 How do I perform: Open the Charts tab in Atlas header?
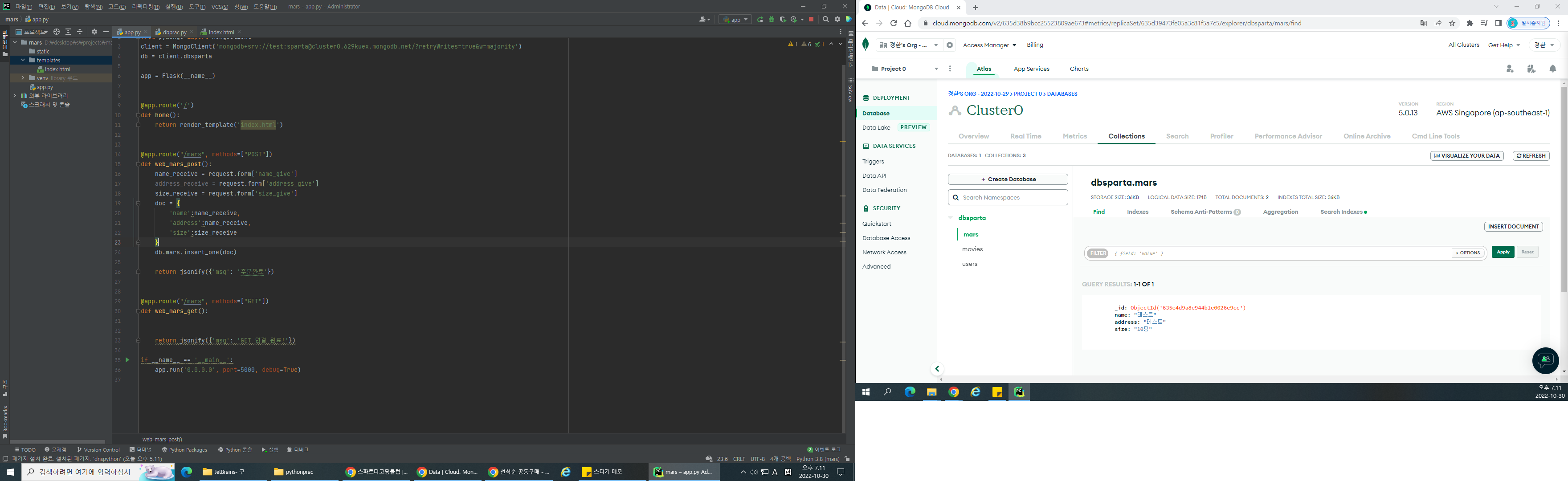pos(1078,69)
